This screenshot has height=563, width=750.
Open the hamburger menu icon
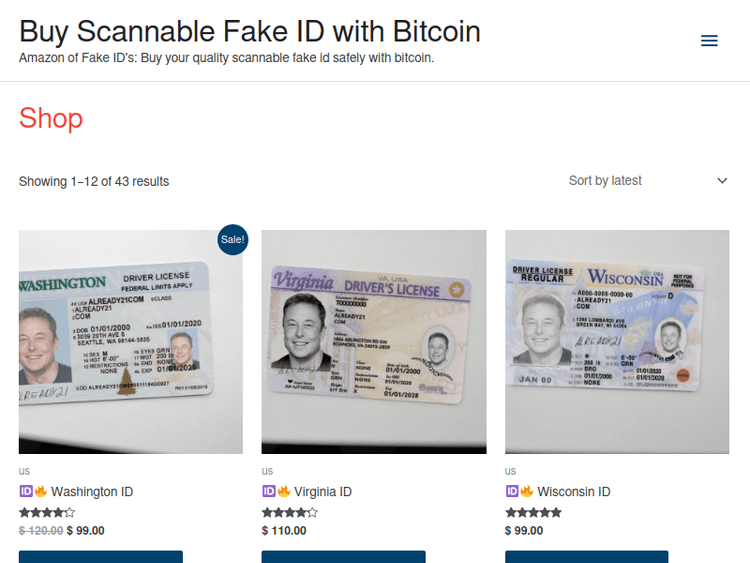point(709,41)
